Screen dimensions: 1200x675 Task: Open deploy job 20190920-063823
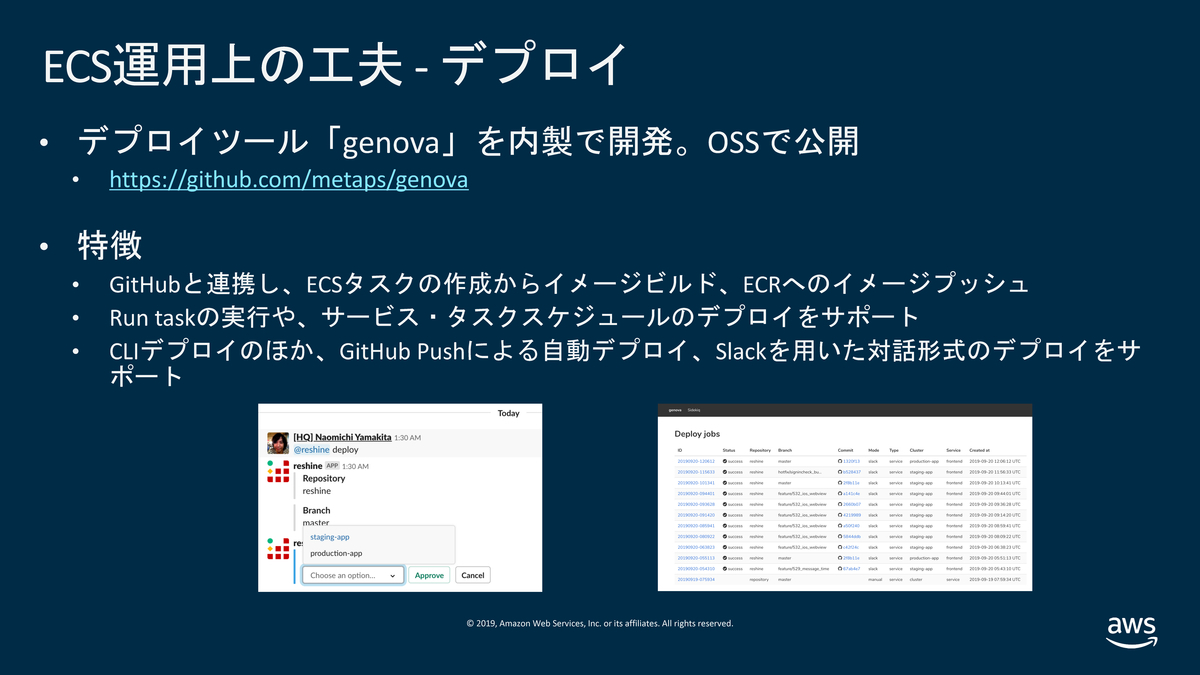[x=696, y=547]
